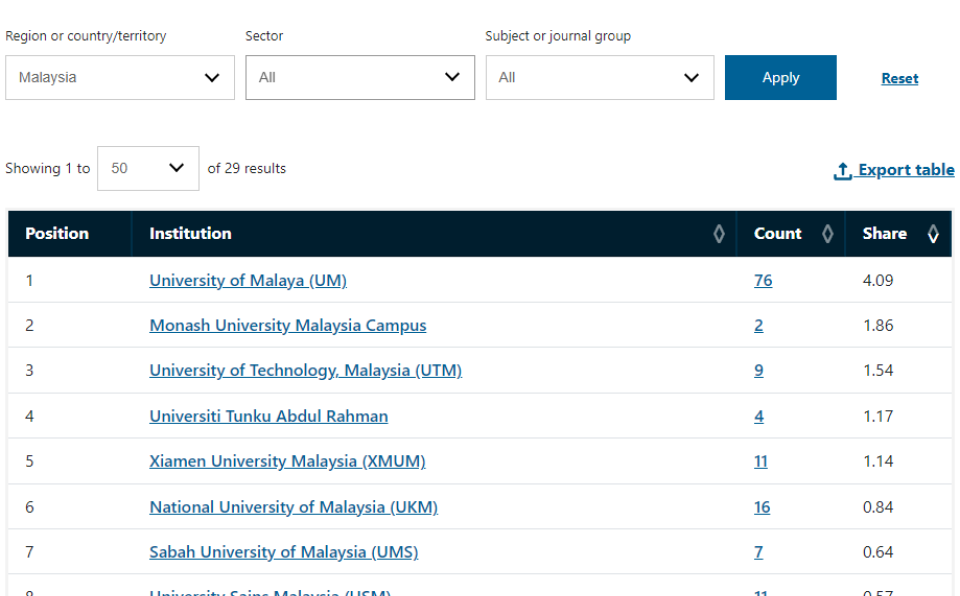The image size is (960, 596).
Task: Open Monash University Malaysia Campus link
Action: coord(287,325)
